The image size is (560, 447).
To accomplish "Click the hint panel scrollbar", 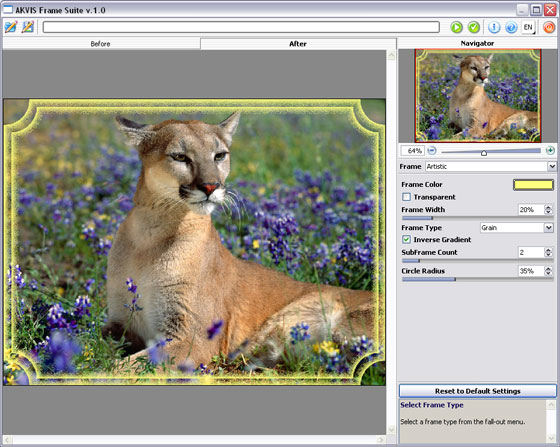I will tap(551, 421).
